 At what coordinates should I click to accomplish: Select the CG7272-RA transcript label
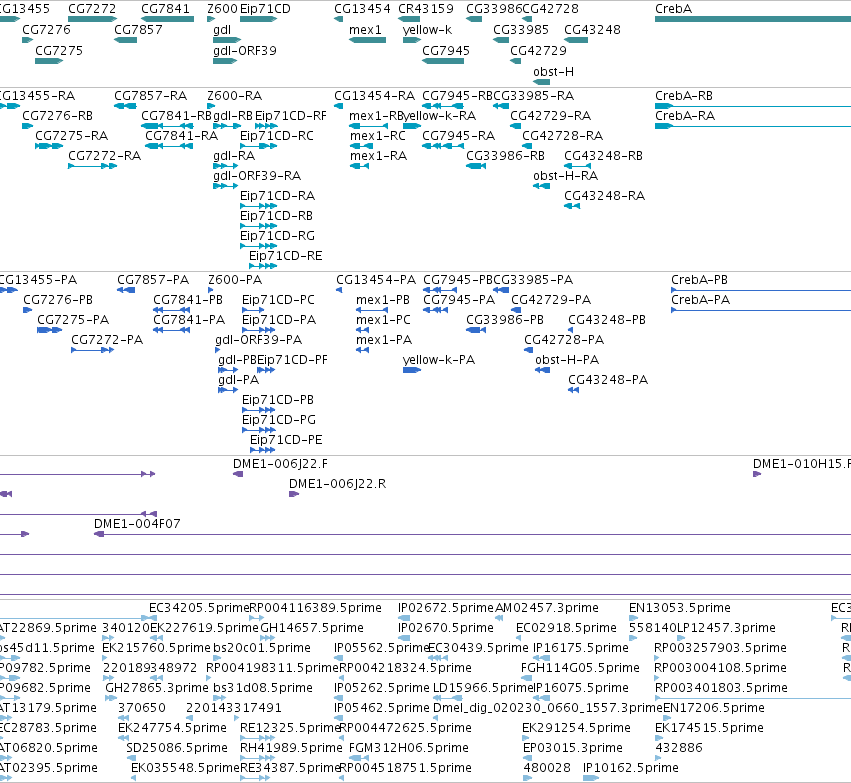coord(104,156)
